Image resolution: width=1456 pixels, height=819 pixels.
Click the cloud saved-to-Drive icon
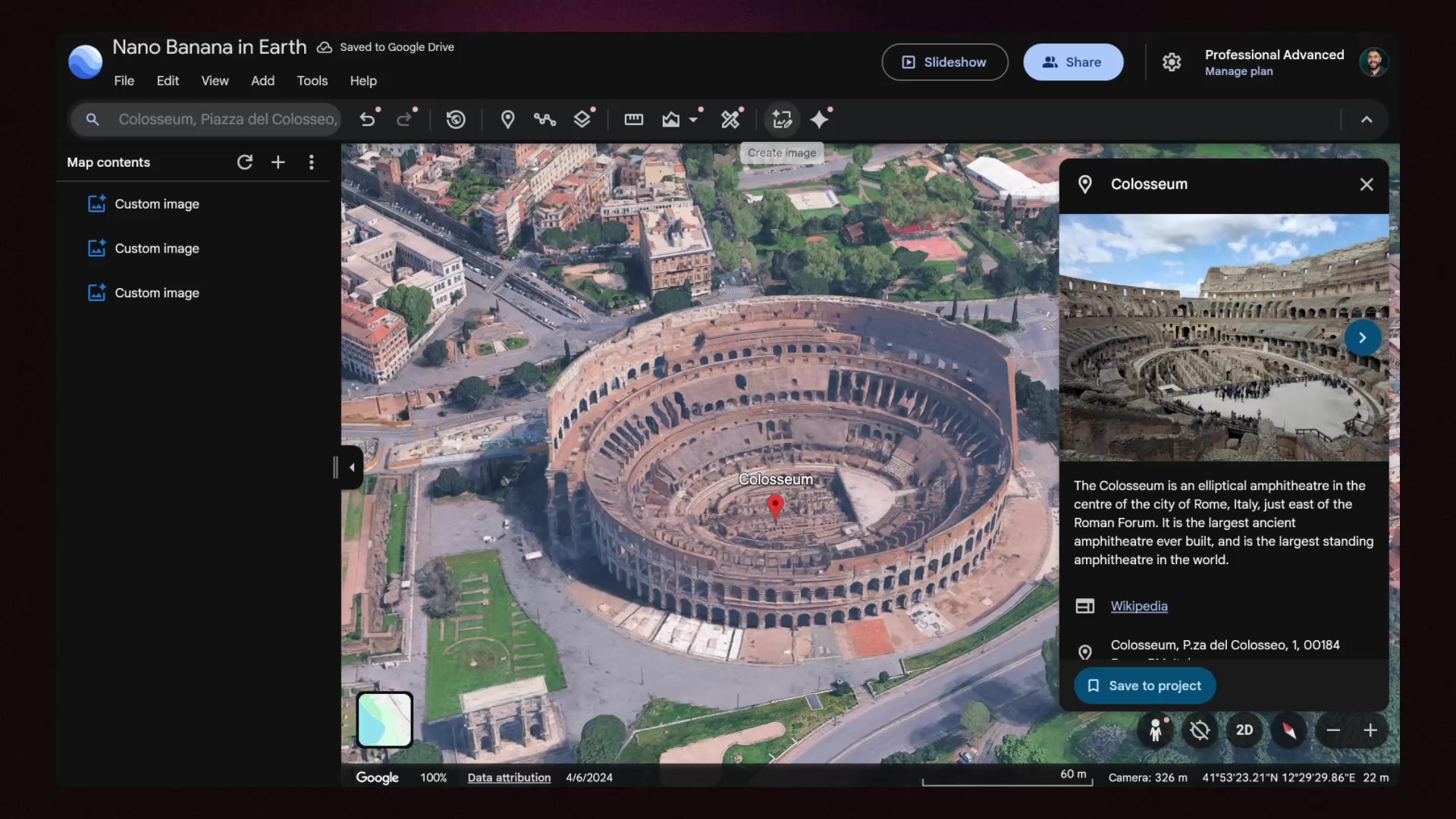[325, 47]
